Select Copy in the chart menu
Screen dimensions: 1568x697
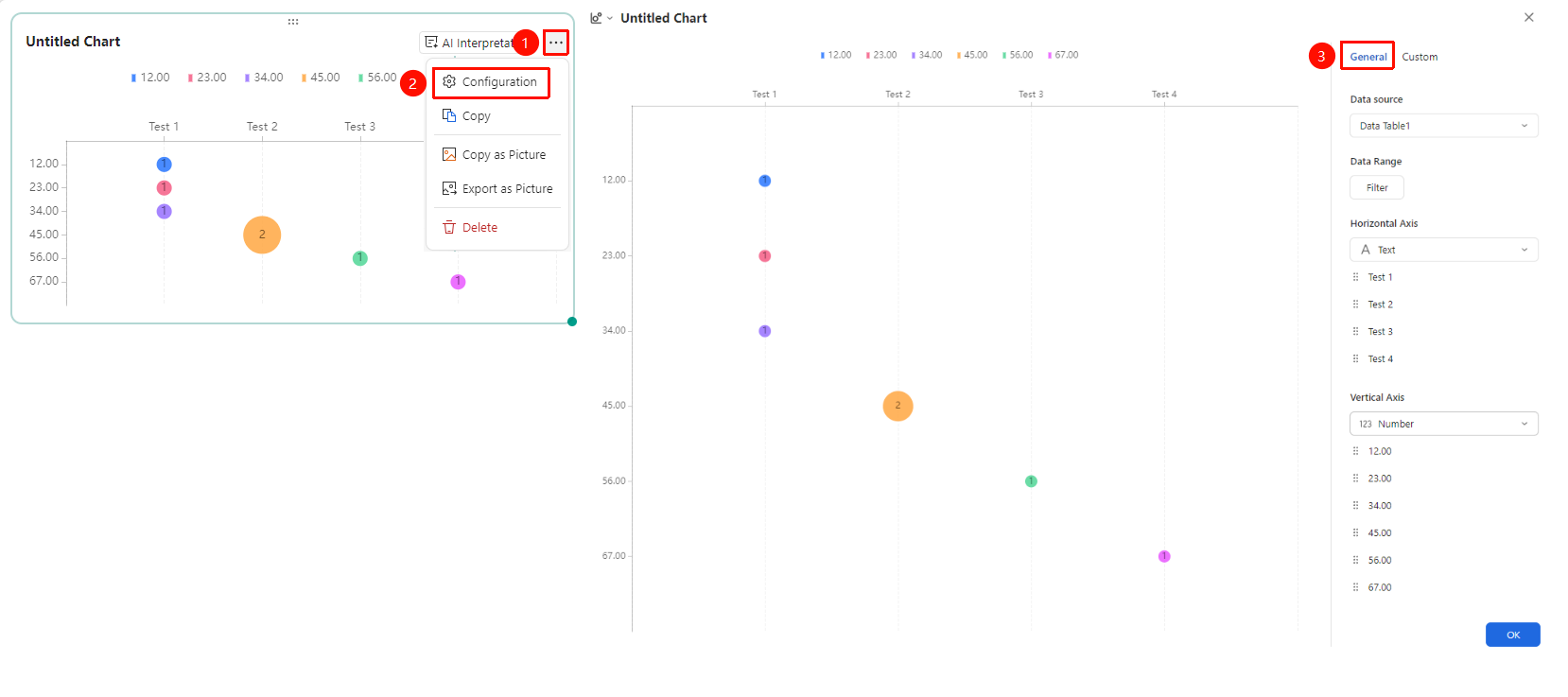tap(467, 116)
